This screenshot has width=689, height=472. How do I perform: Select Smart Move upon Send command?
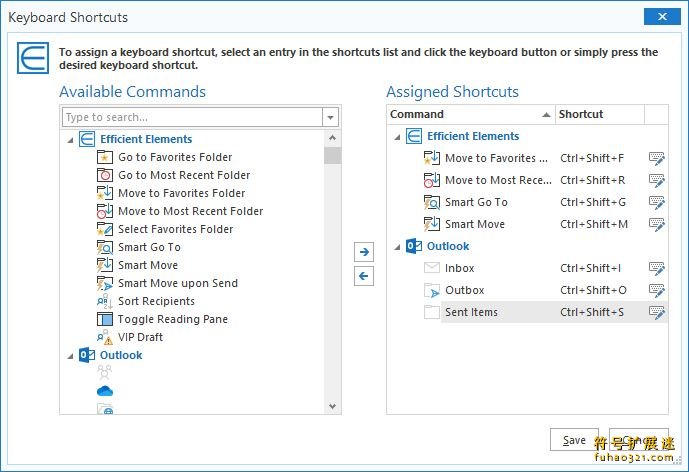pos(178,283)
